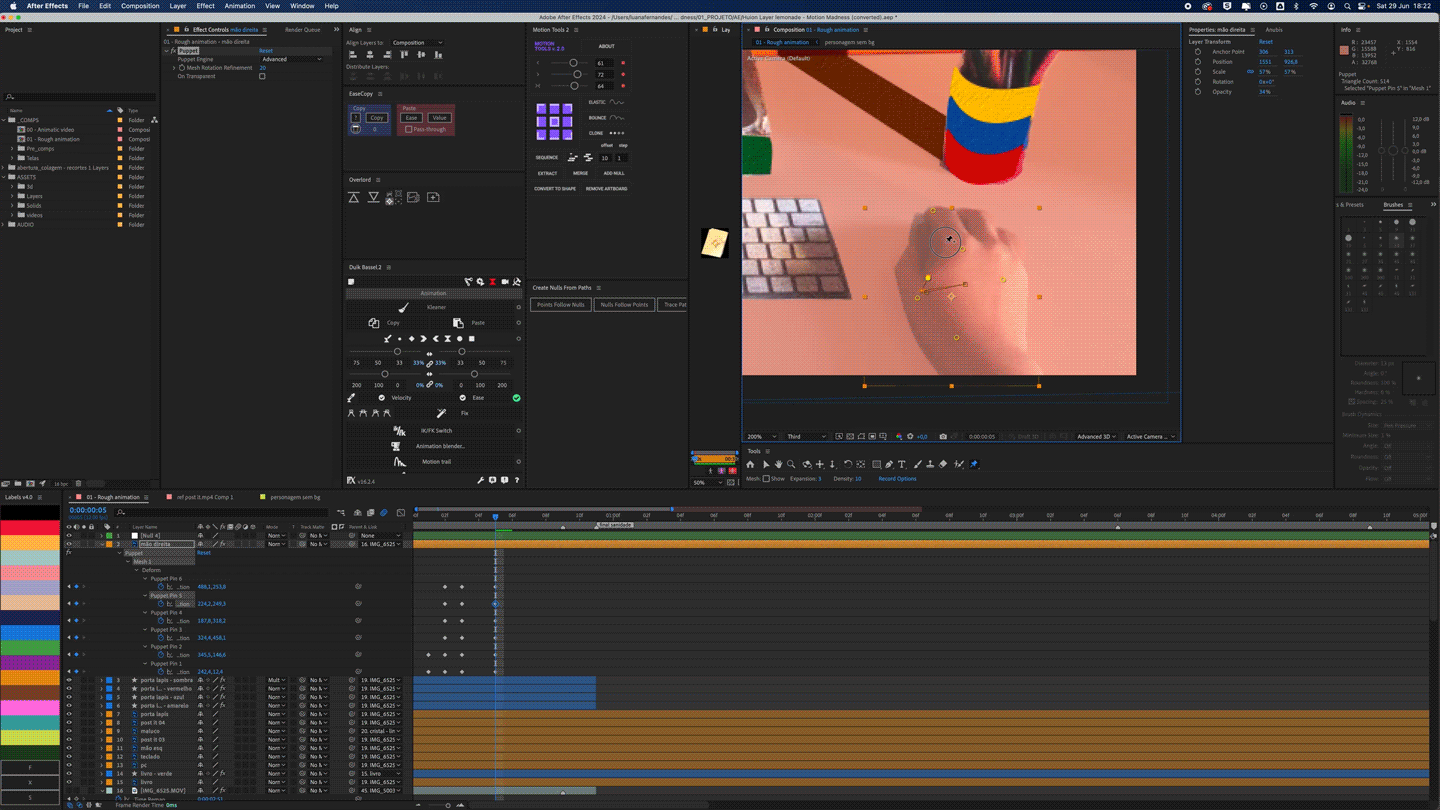Click Nulls Follow Points button

click(x=624, y=305)
